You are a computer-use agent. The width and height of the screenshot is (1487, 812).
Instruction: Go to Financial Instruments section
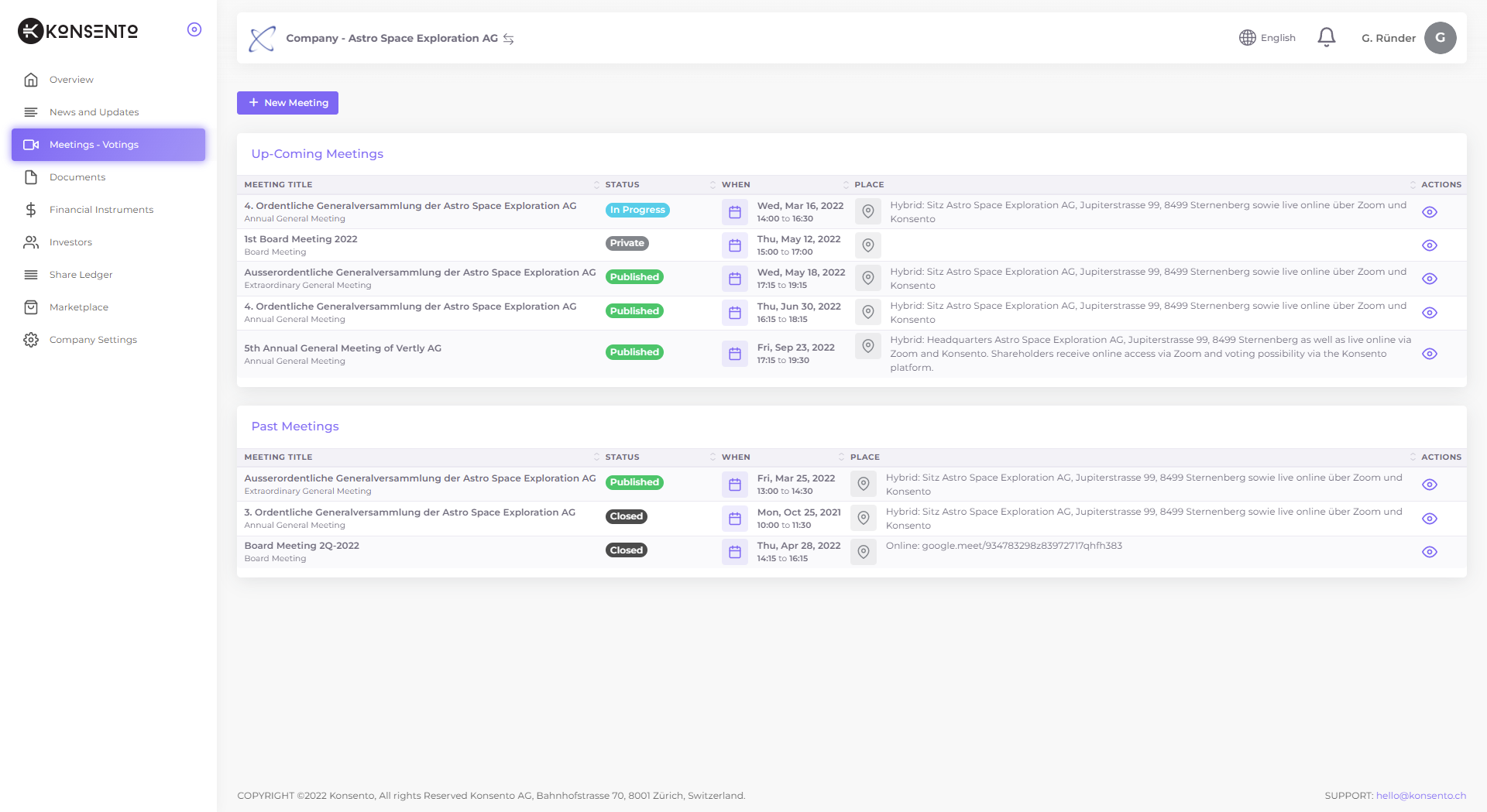(x=101, y=210)
